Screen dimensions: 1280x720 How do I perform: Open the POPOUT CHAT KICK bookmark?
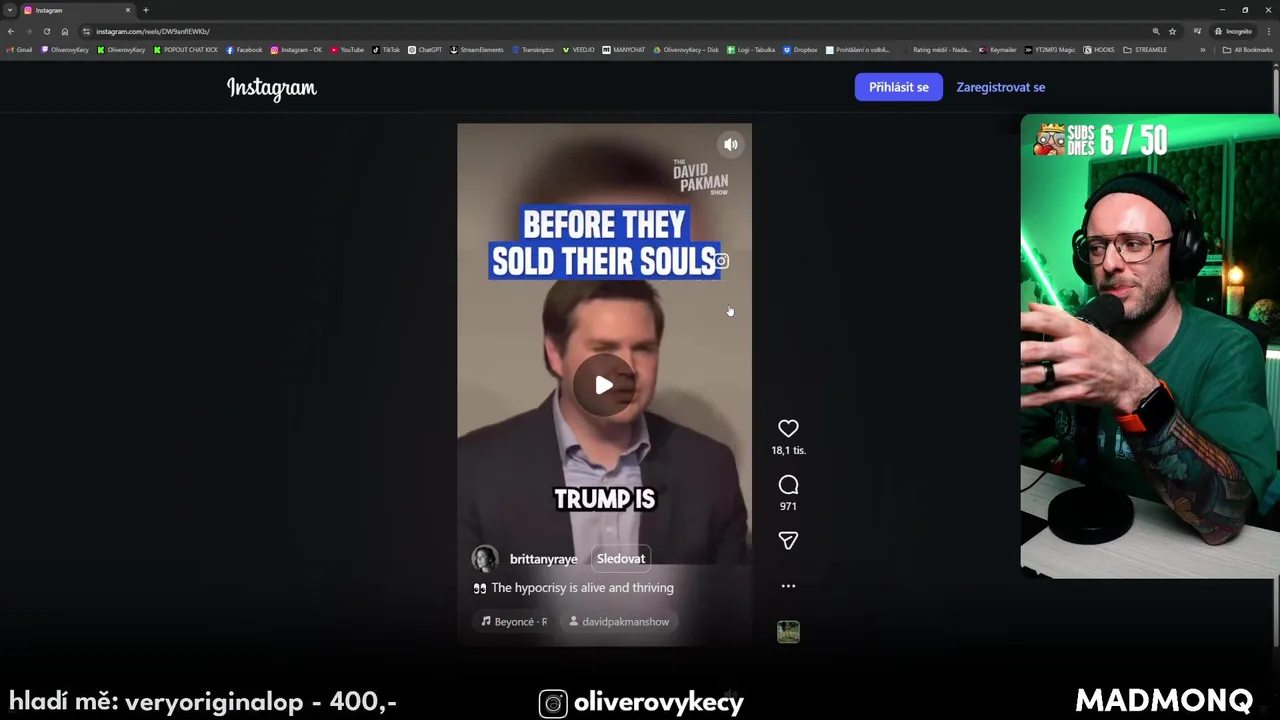[186, 50]
